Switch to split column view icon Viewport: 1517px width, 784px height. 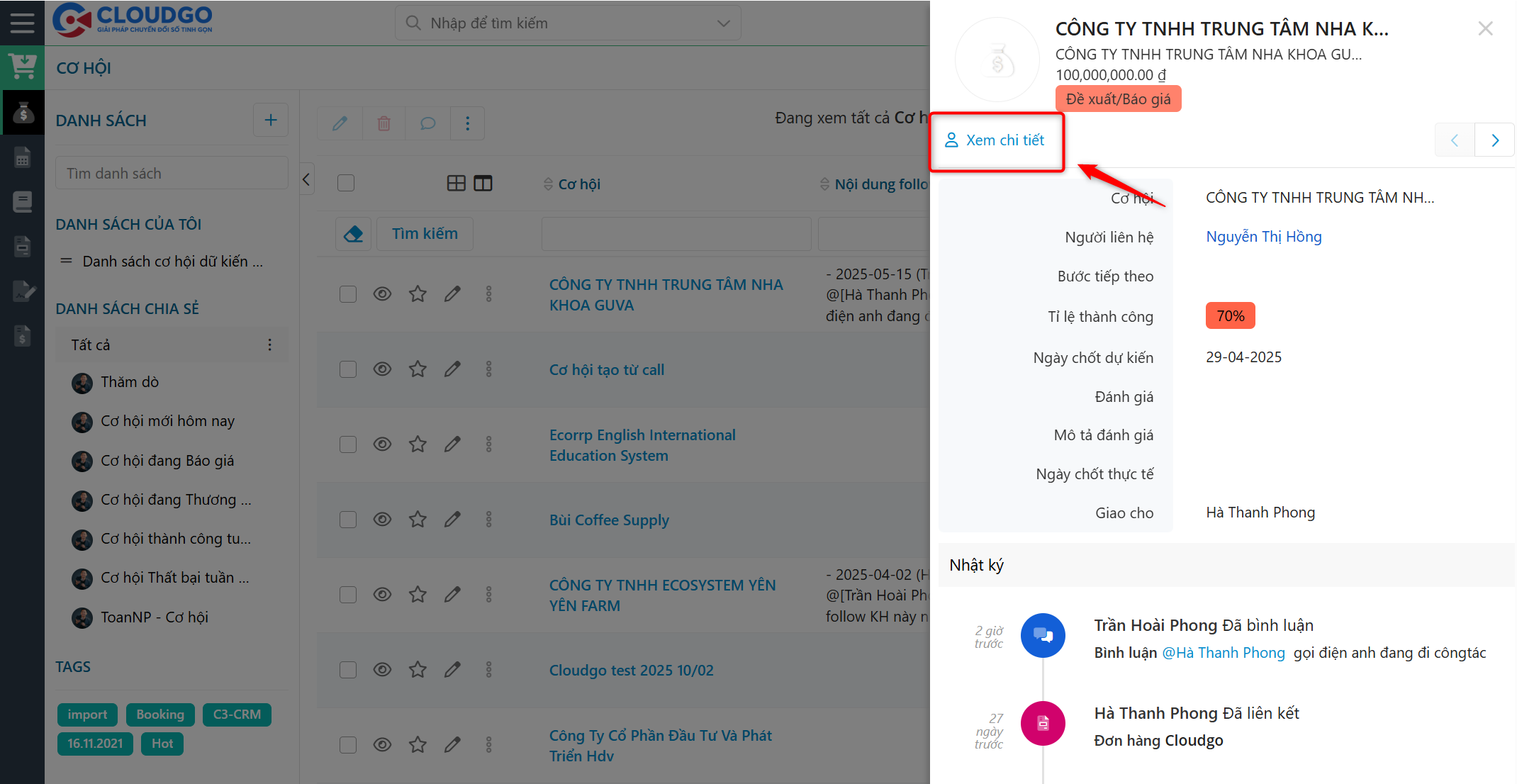[483, 184]
